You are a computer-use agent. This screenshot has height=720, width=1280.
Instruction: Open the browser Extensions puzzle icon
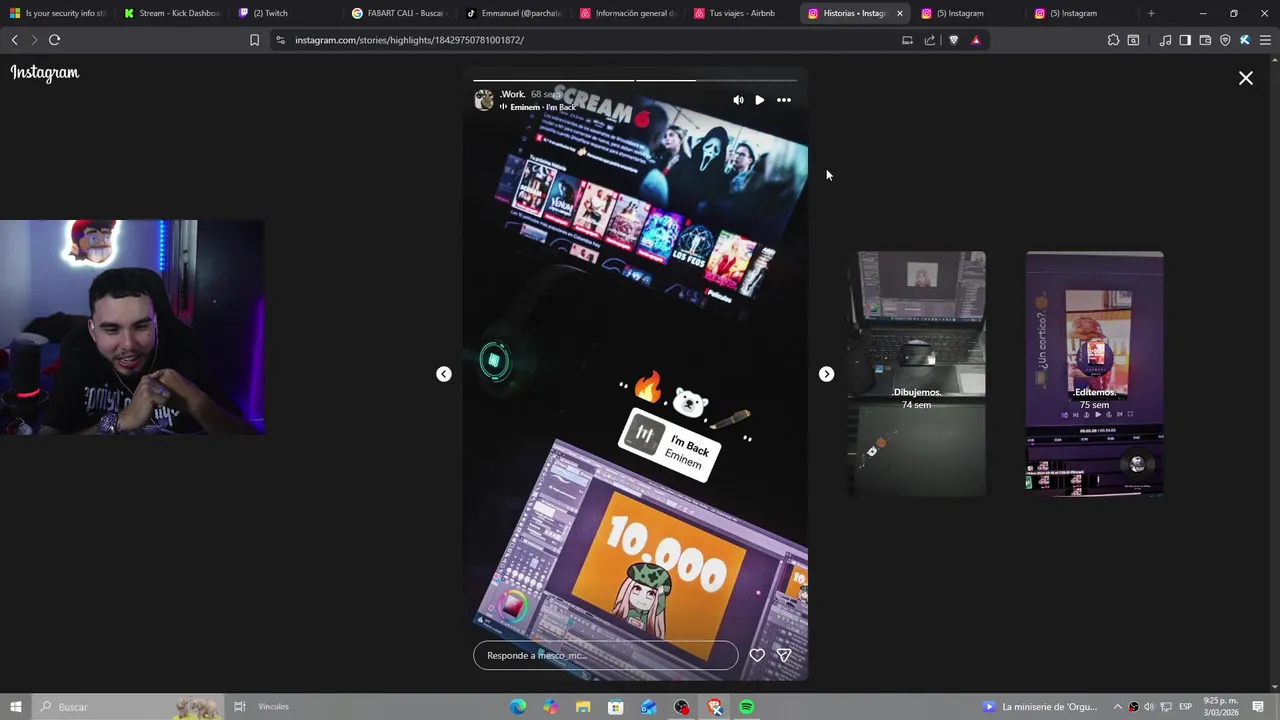(1113, 40)
